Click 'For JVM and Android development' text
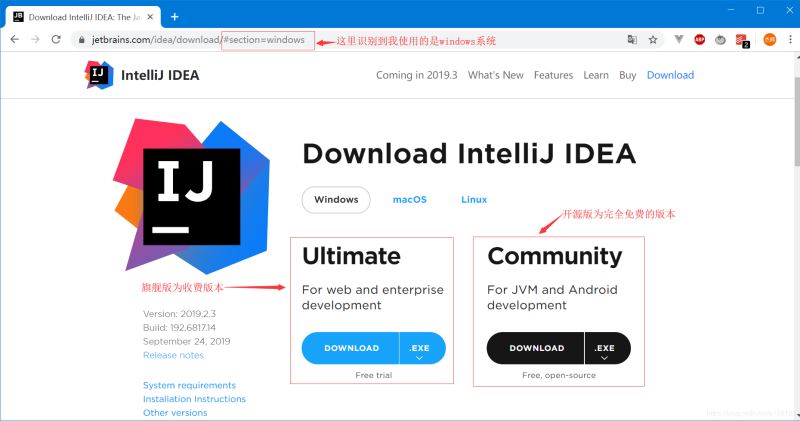This screenshot has width=800, height=421. (553, 298)
